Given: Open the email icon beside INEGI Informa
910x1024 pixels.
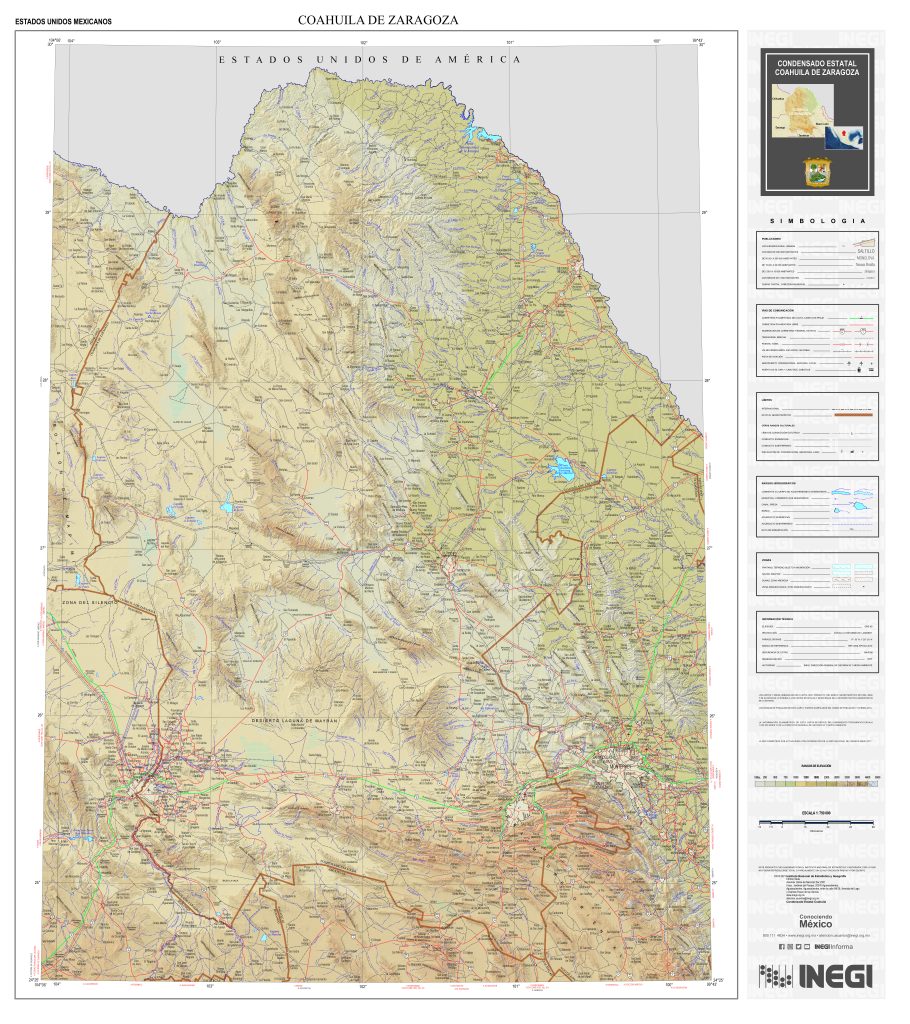Looking at the screenshot, I should 807,947.
